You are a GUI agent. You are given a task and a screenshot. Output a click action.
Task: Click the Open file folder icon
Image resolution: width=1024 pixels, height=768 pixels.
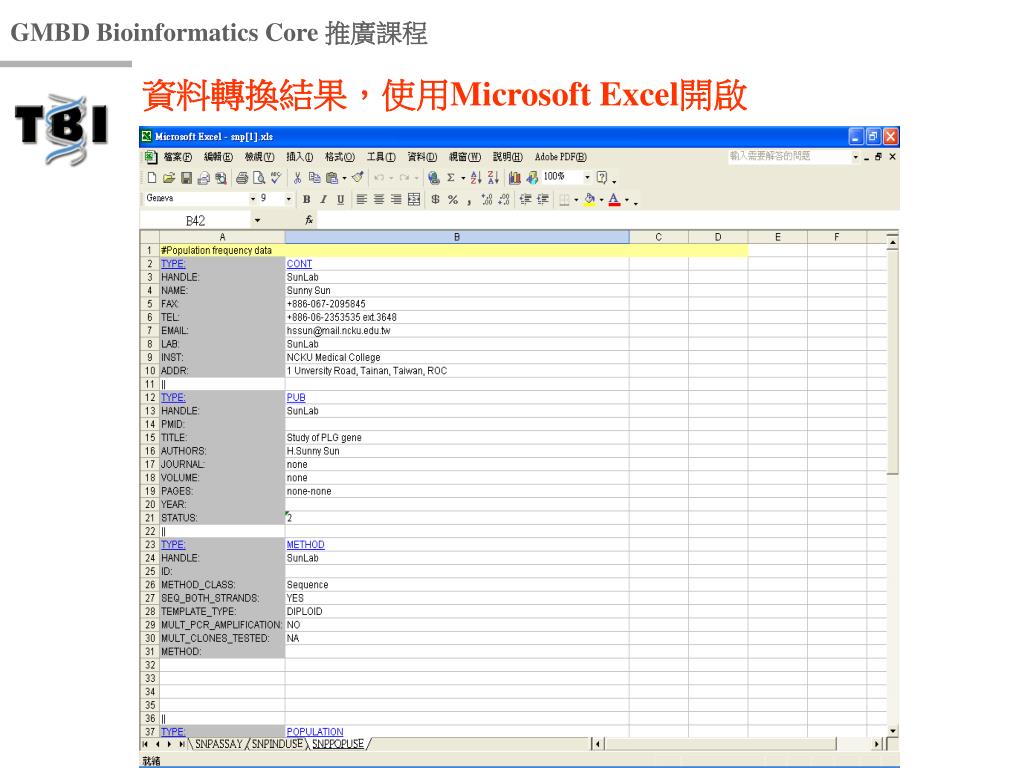click(x=169, y=178)
